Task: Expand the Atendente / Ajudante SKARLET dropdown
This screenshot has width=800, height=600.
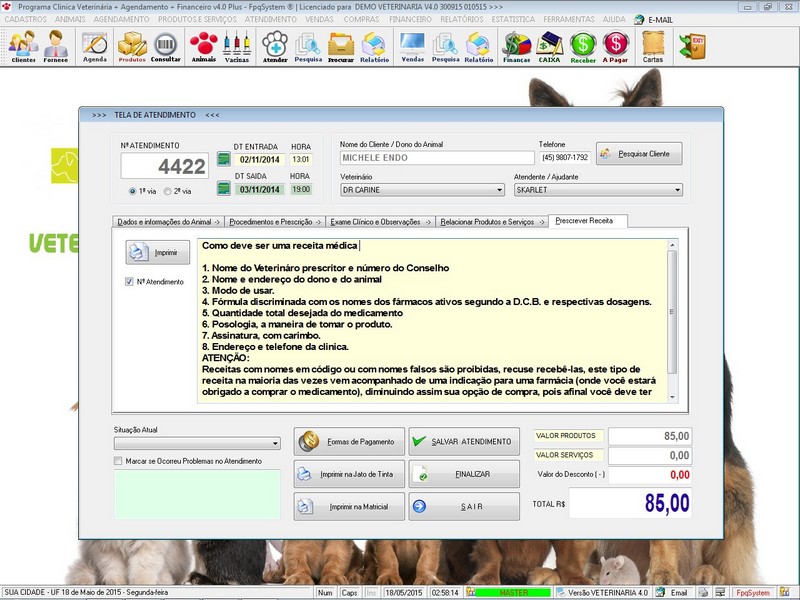Action: [678, 190]
